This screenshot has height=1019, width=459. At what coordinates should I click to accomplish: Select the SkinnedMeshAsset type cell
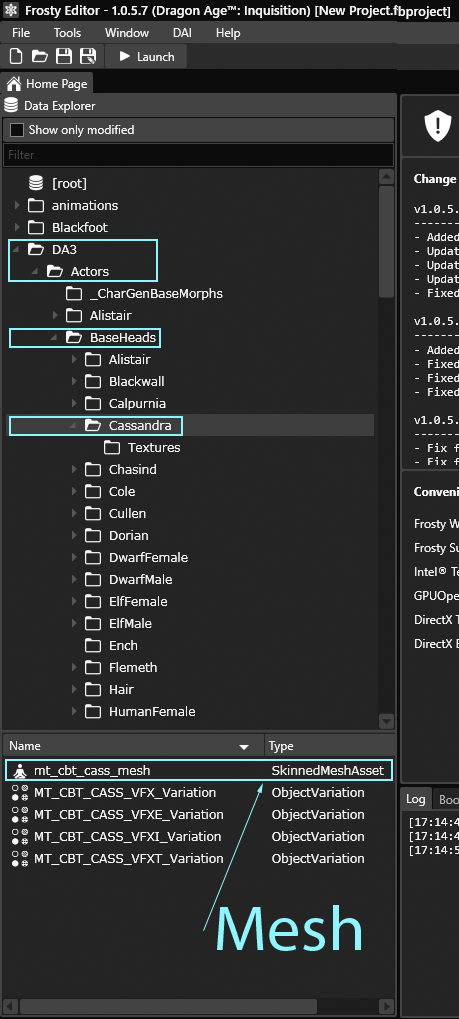point(328,771)
